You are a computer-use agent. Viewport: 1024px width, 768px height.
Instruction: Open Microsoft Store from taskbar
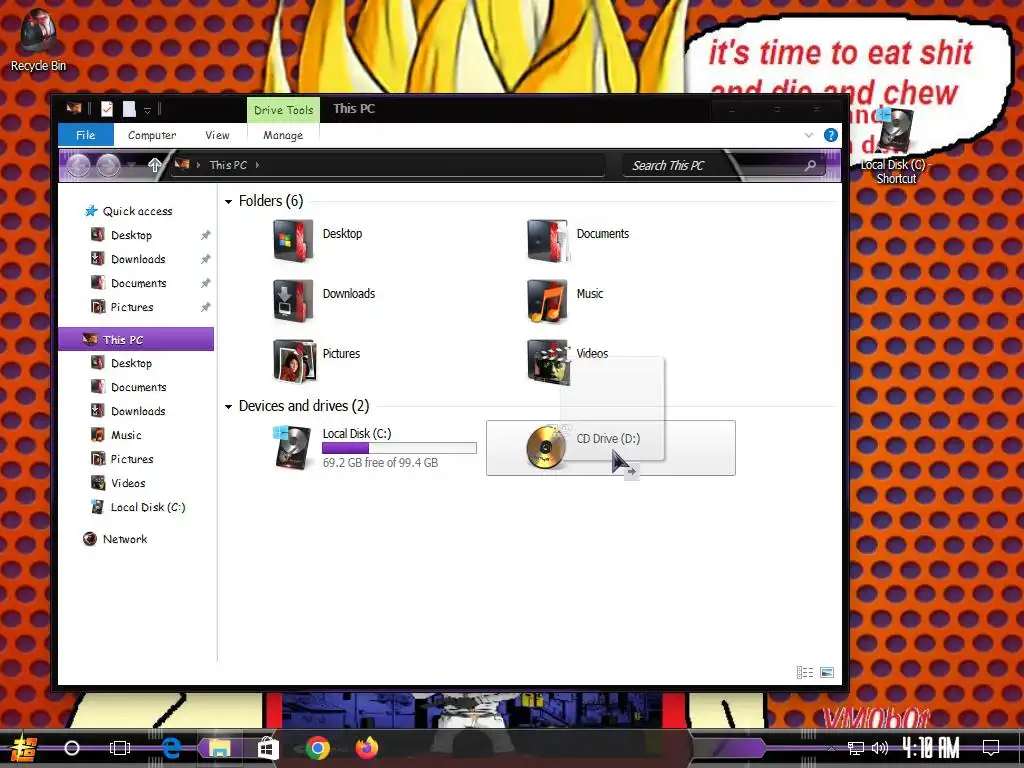(267, 748)
